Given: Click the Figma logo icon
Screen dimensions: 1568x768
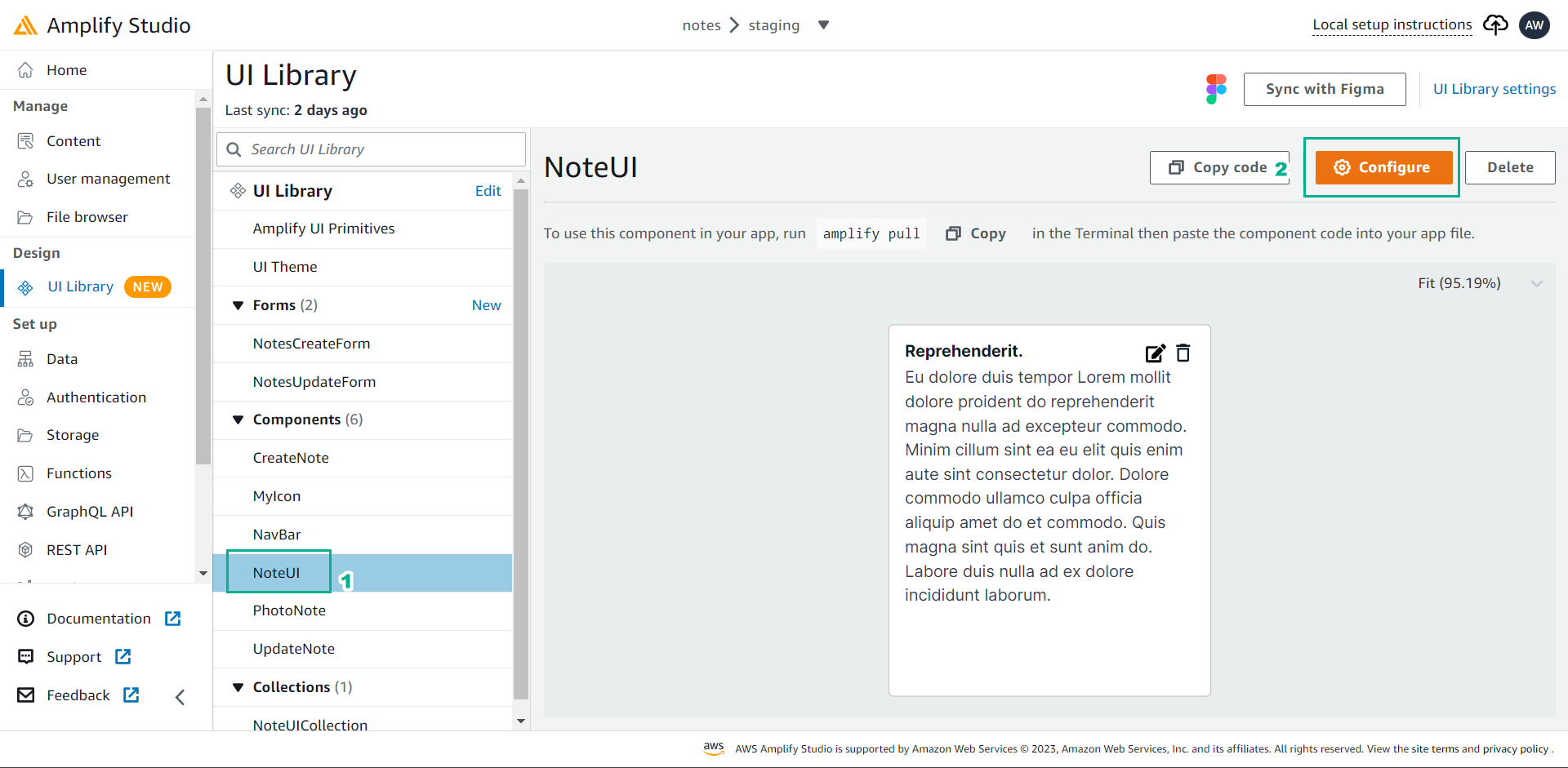Looking at the screenshot, I should [1216, 89].
